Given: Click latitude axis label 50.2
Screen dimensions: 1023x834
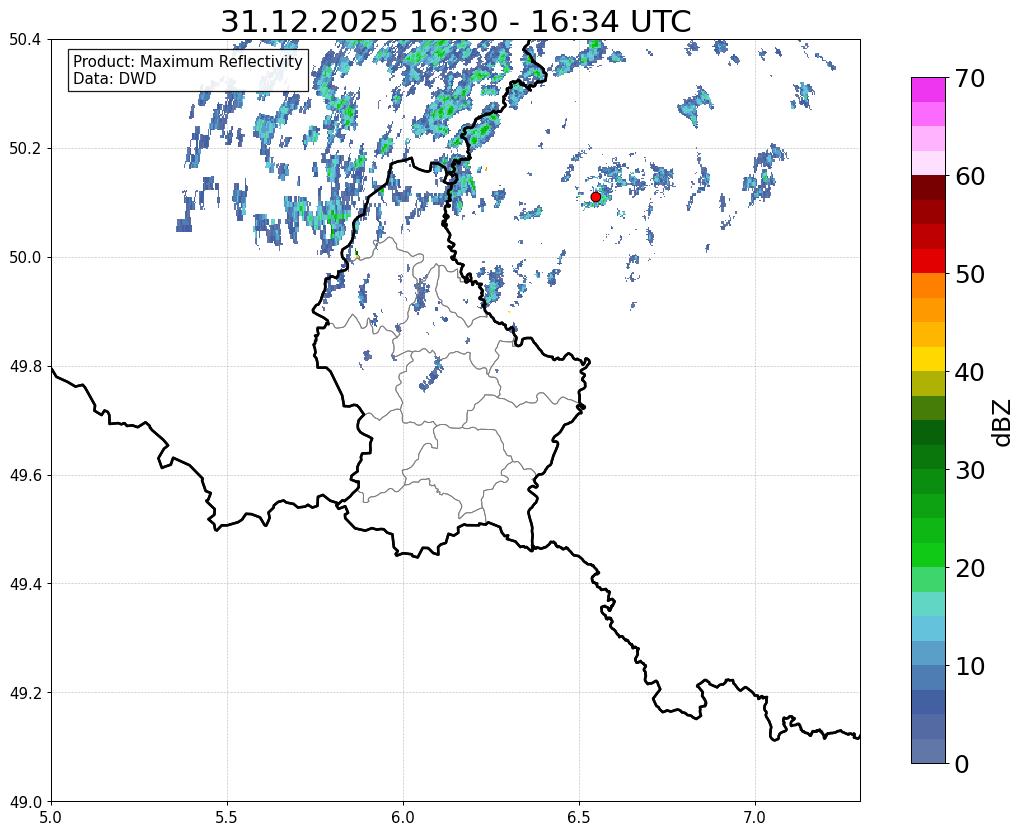Looking at the screenshot, I should [x=25, y=149].
